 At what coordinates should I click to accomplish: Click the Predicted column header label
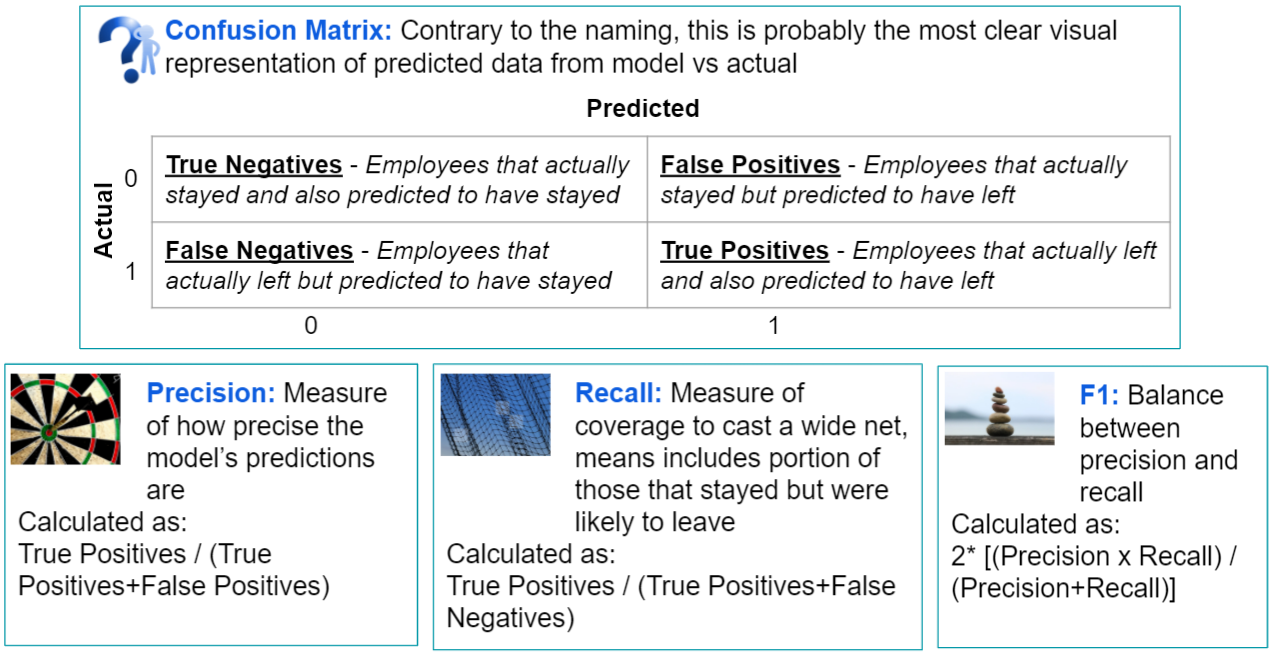tap(643, 108)
